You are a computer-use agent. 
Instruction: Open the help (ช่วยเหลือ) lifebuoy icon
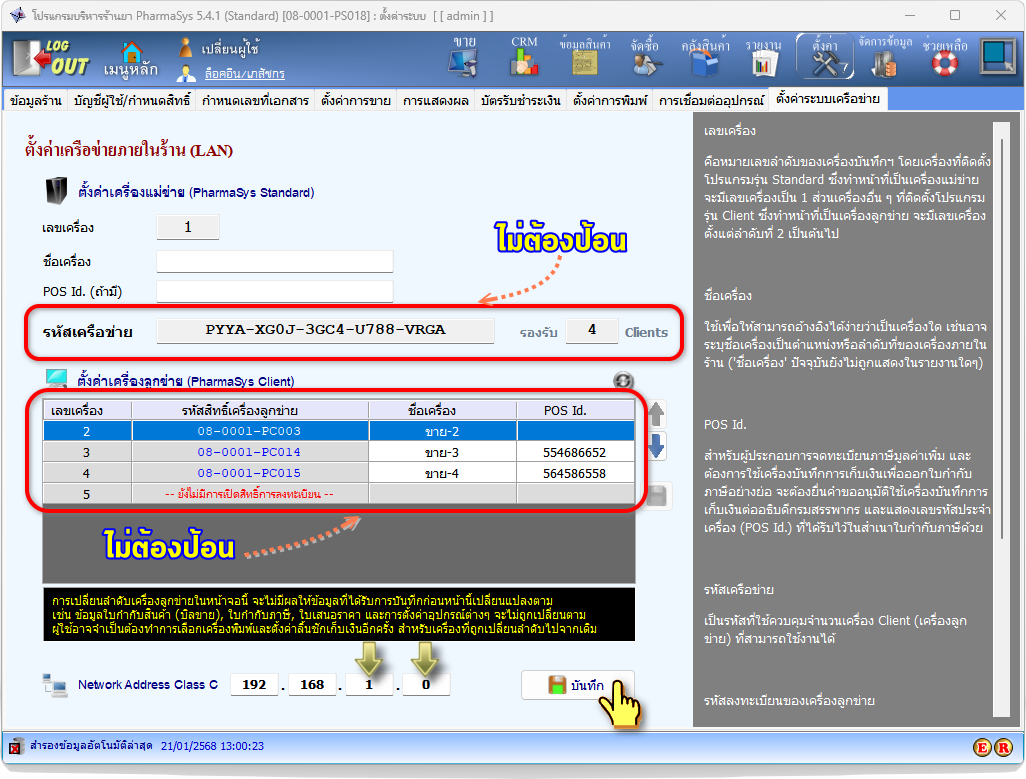(x=945, y=58)
